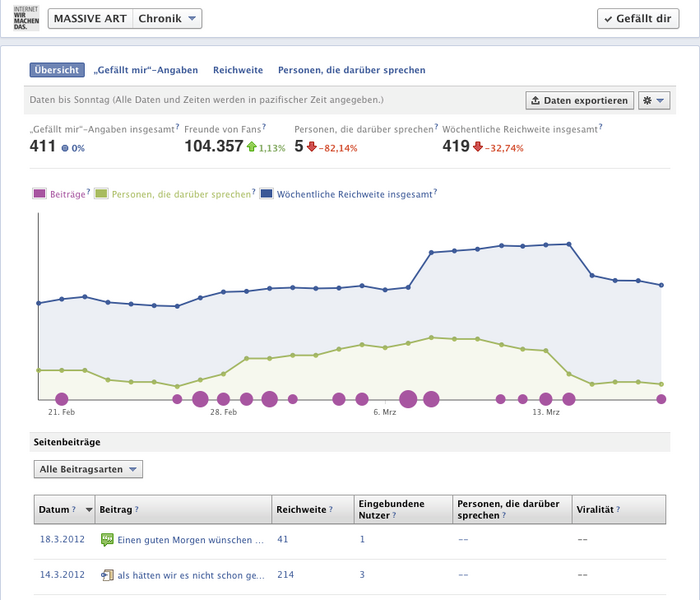700x600 pixels.
Task: Click the MASSIVE ART page logo thumbnail
Action: 19,18
